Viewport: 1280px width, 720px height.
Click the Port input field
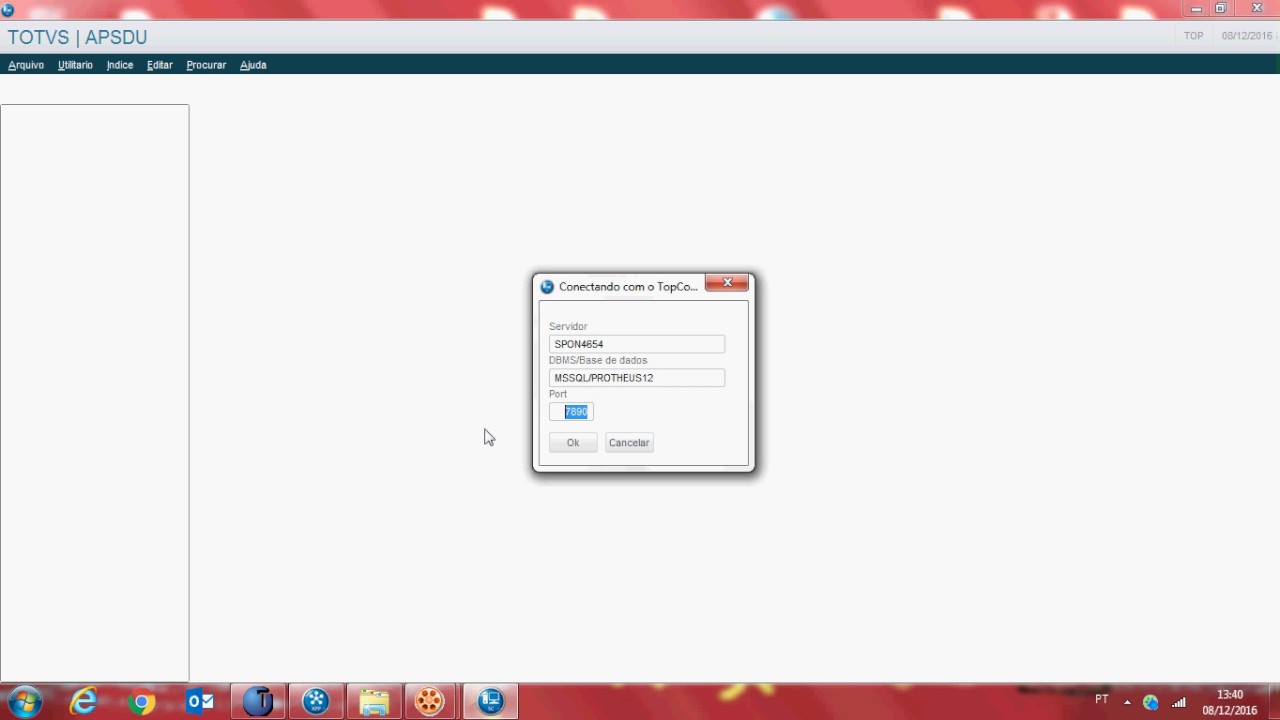point(571,412)
